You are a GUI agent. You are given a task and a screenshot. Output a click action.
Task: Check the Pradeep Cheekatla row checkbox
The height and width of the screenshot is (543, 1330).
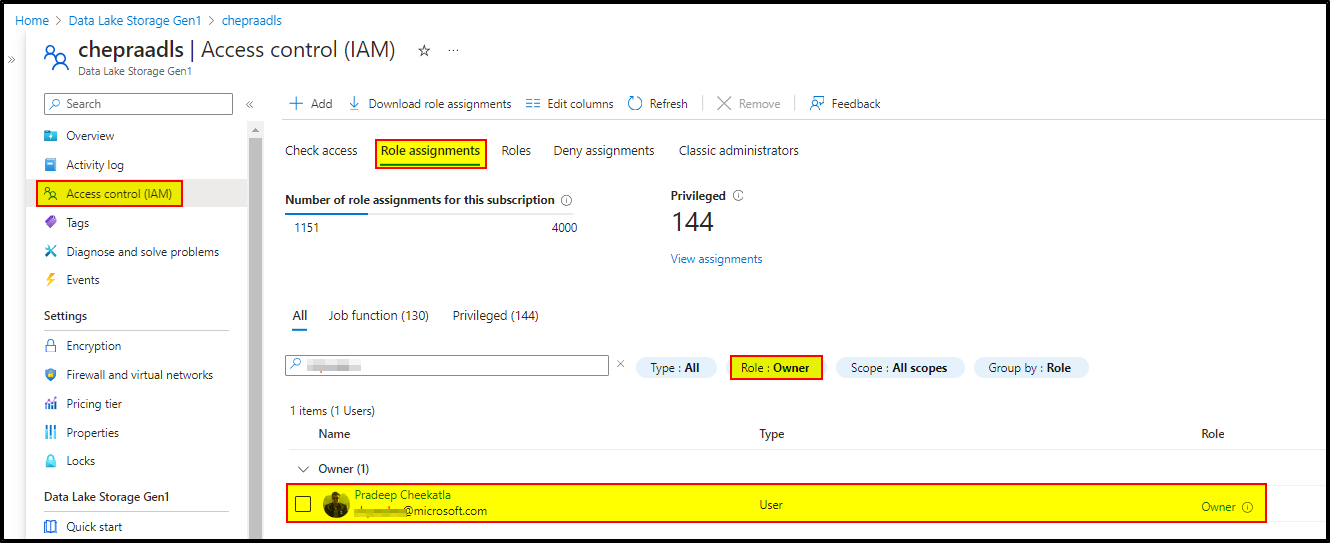pos(303,504)
